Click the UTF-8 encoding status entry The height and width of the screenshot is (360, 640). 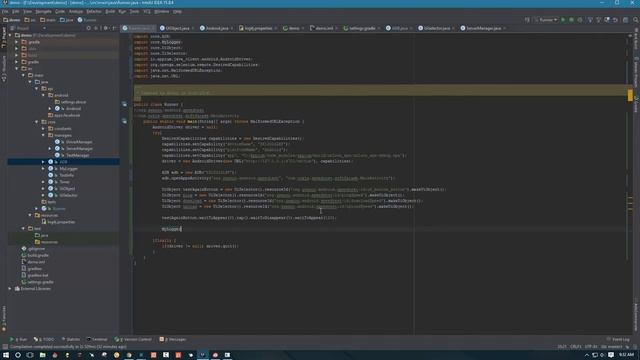[x=590, y=347]
